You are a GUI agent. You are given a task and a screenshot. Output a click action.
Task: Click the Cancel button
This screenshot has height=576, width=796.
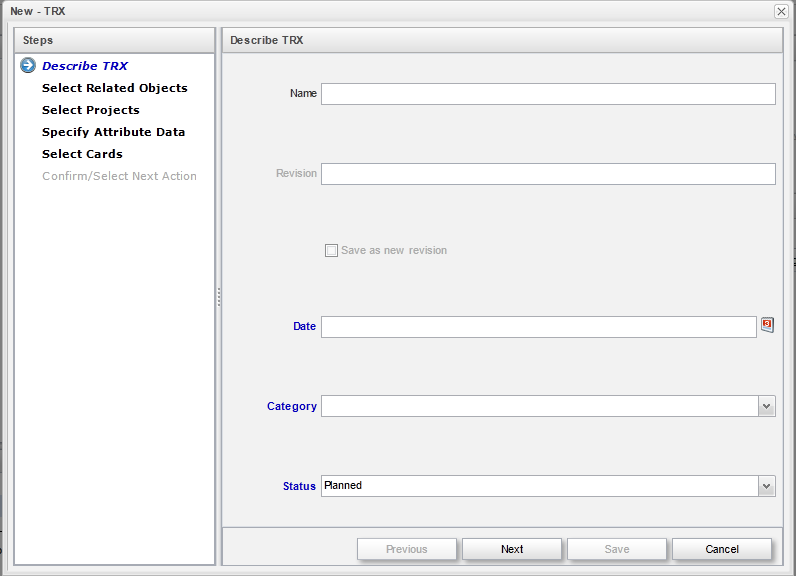pos(722,549)
